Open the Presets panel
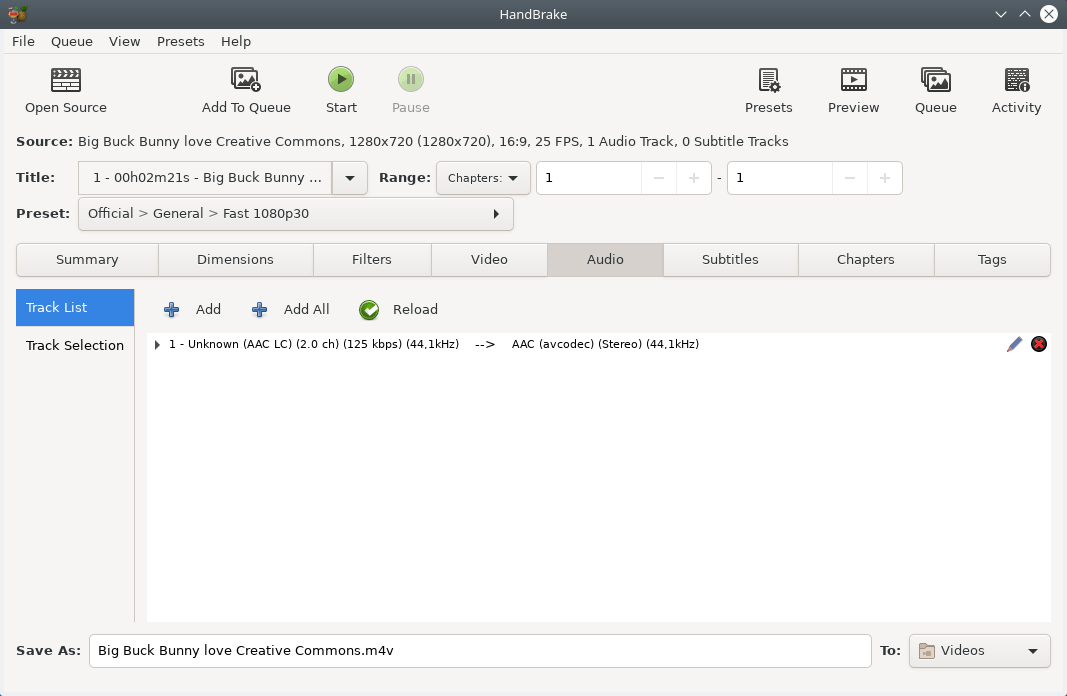Viewport: 1067px width, 696px height. click(x=768, y=89)
